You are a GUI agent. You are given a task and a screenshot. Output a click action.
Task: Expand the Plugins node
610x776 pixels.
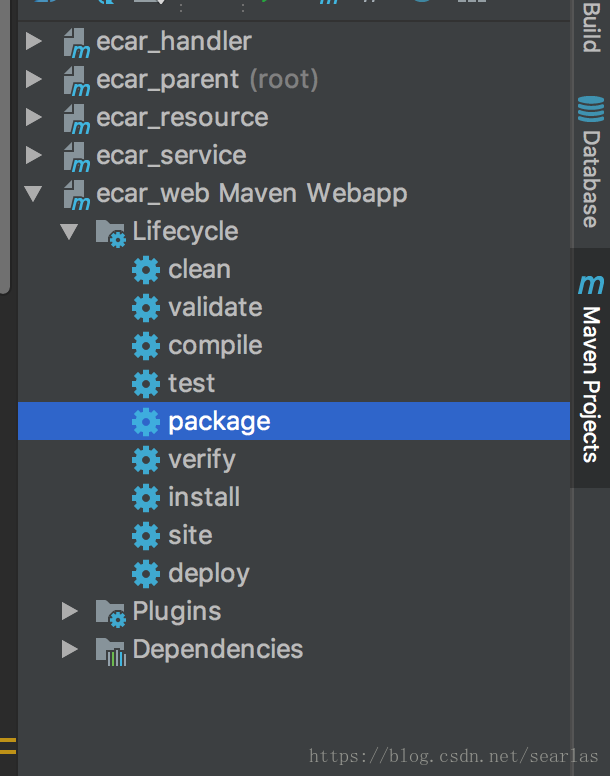[70, 611]
